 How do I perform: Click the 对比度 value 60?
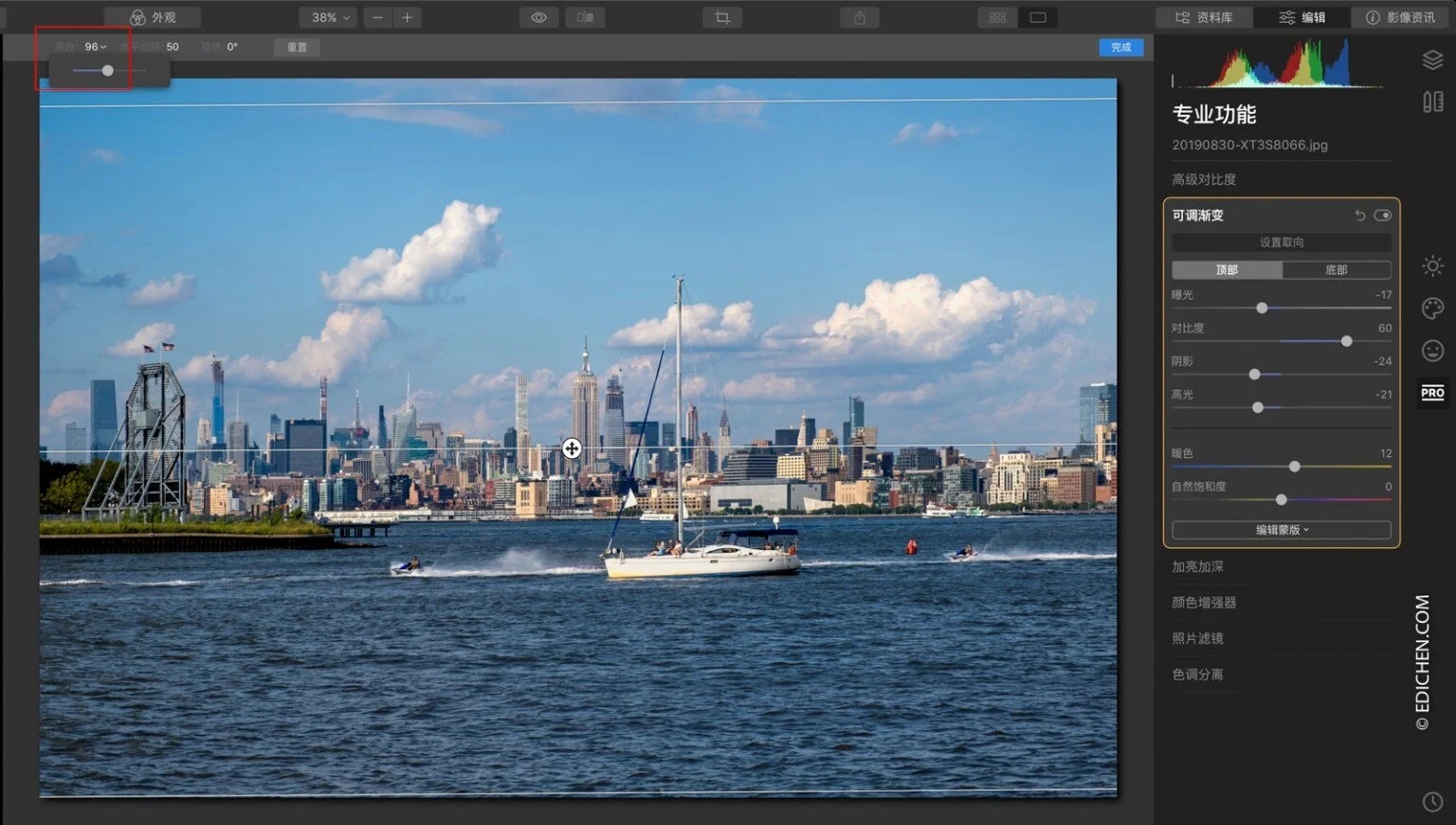(x=1385, y=328)
